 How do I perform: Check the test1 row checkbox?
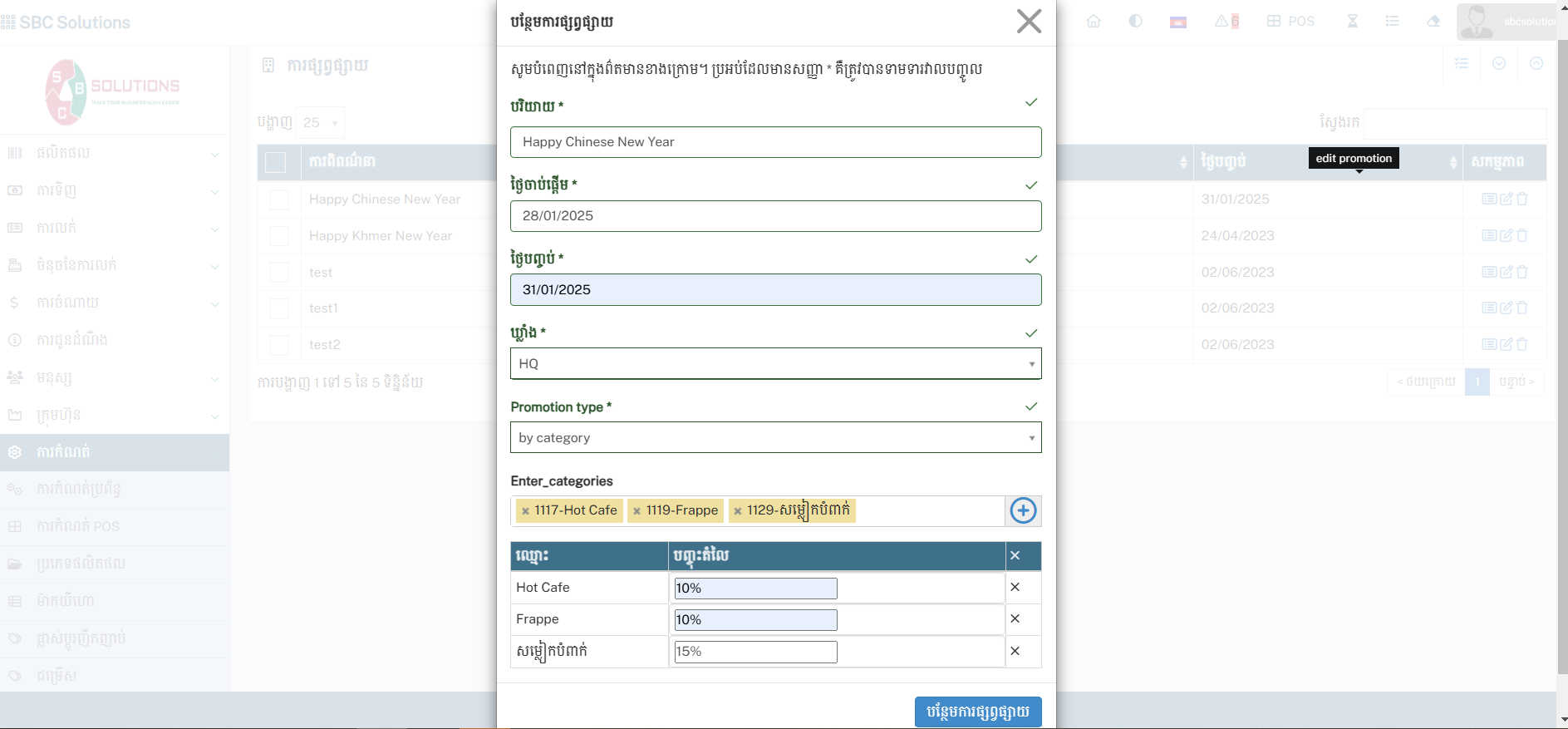(279, 308)
